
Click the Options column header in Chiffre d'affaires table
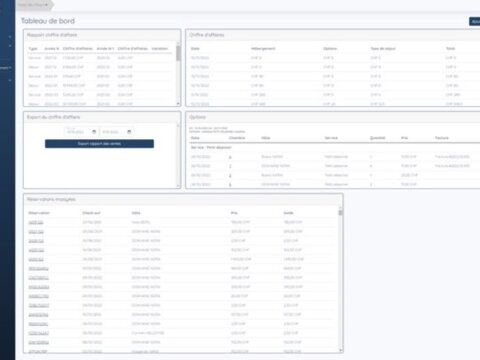click(330, 49)
